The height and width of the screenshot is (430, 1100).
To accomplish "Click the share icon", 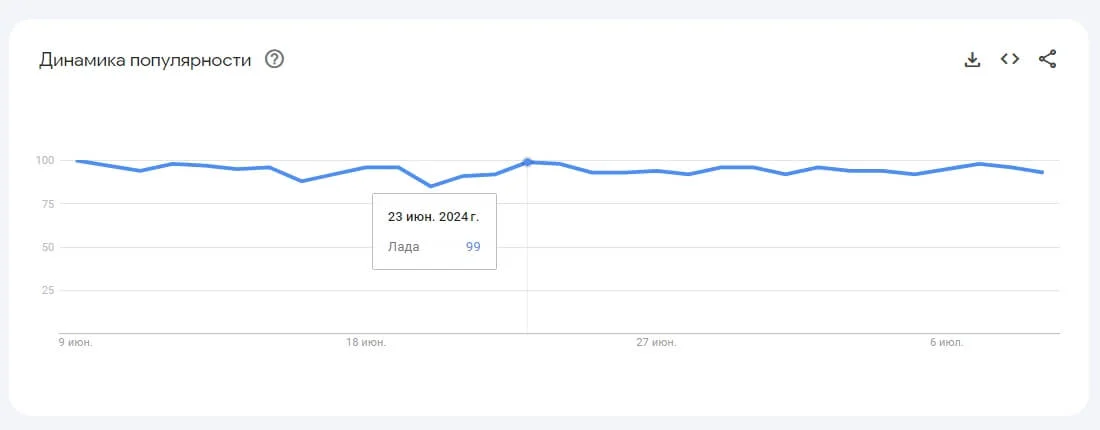I will [x=1047, y=59].
